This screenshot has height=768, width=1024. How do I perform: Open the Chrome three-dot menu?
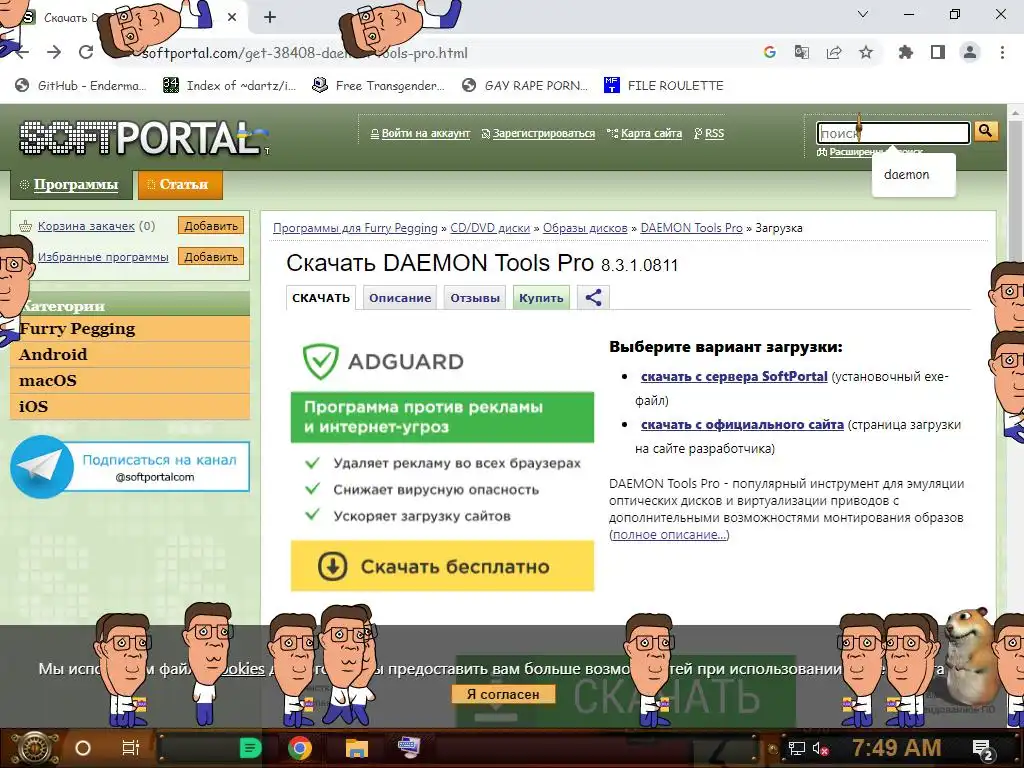[x=1002, y=53]
